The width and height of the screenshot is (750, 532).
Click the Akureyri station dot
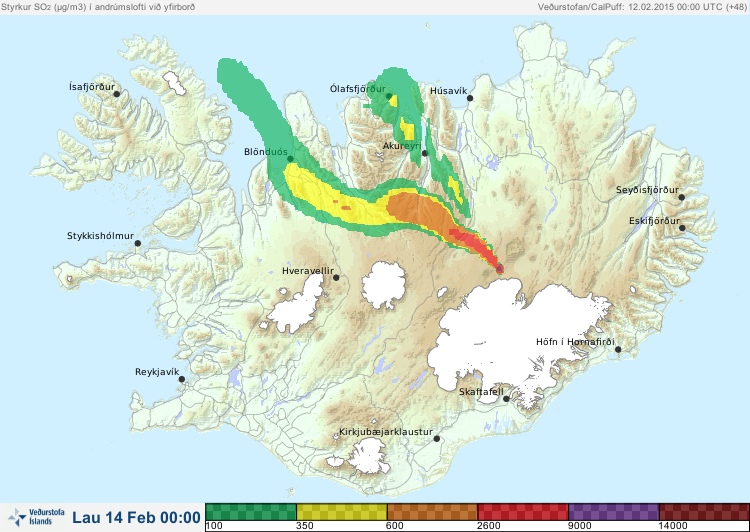[x=425, y=153]
